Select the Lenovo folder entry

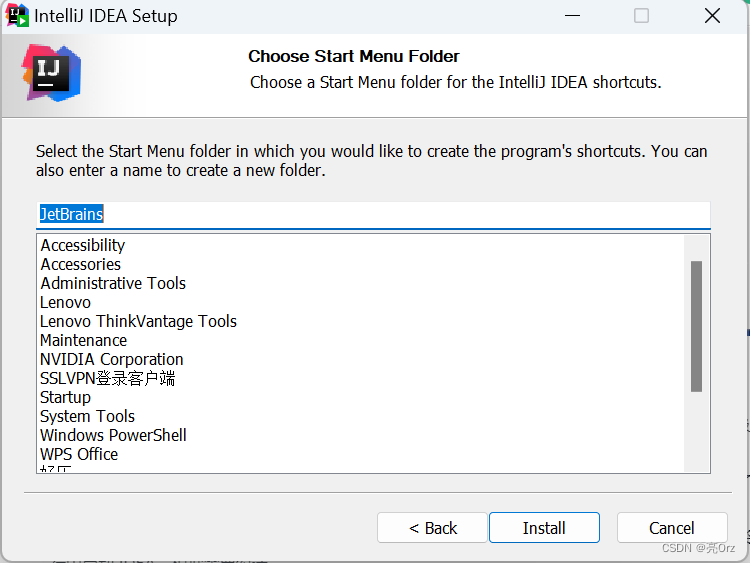point(66,302)
